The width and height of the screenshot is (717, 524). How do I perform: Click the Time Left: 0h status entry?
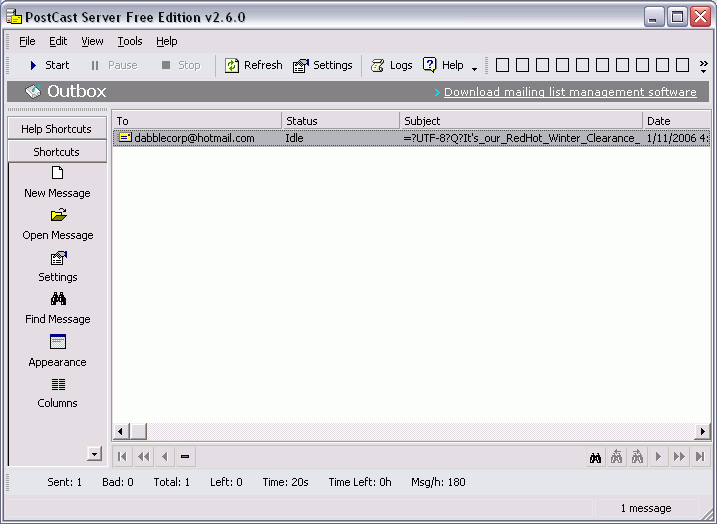(360, 482)
